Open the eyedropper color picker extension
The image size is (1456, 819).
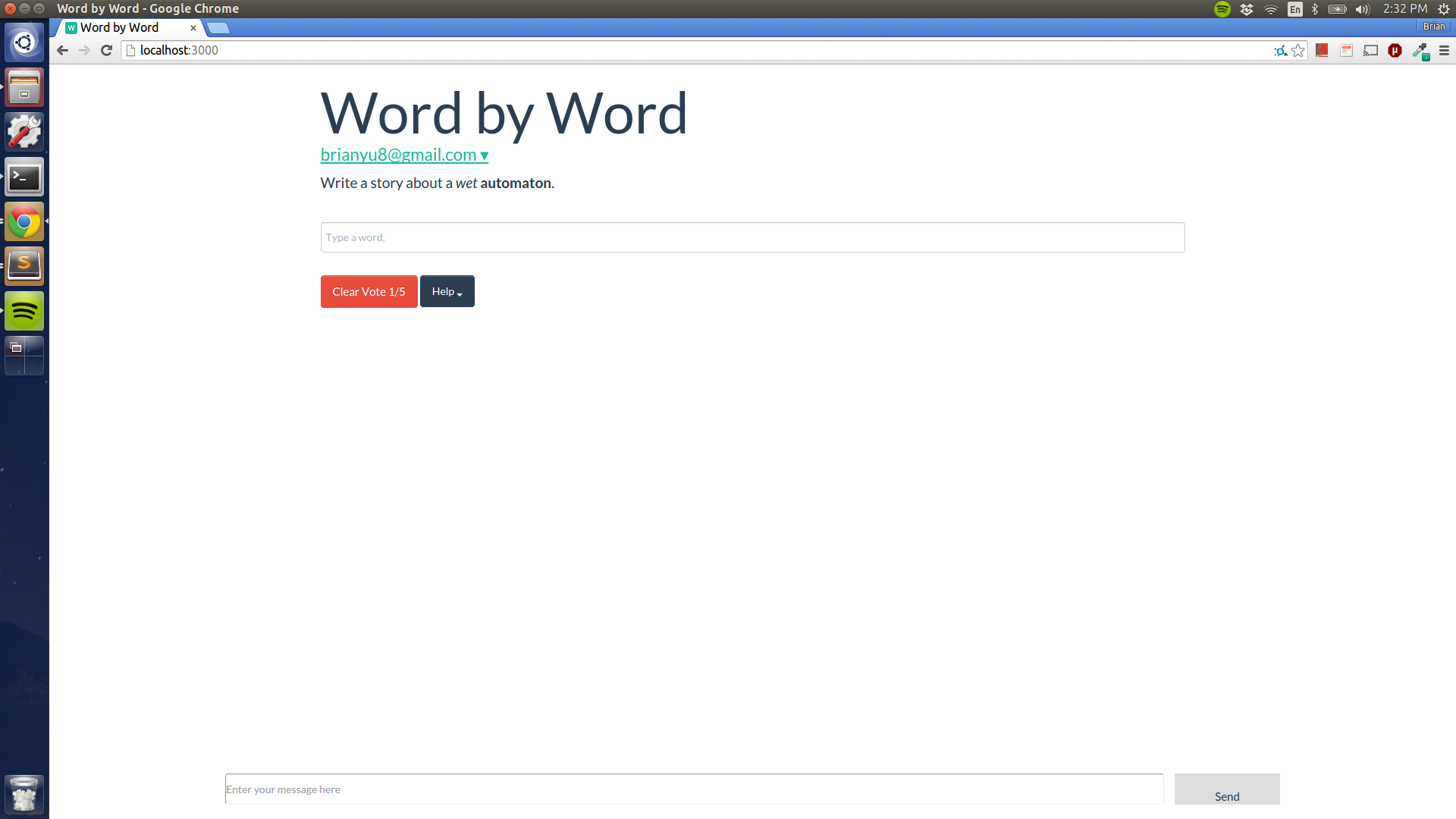[x=1420, y=51]
